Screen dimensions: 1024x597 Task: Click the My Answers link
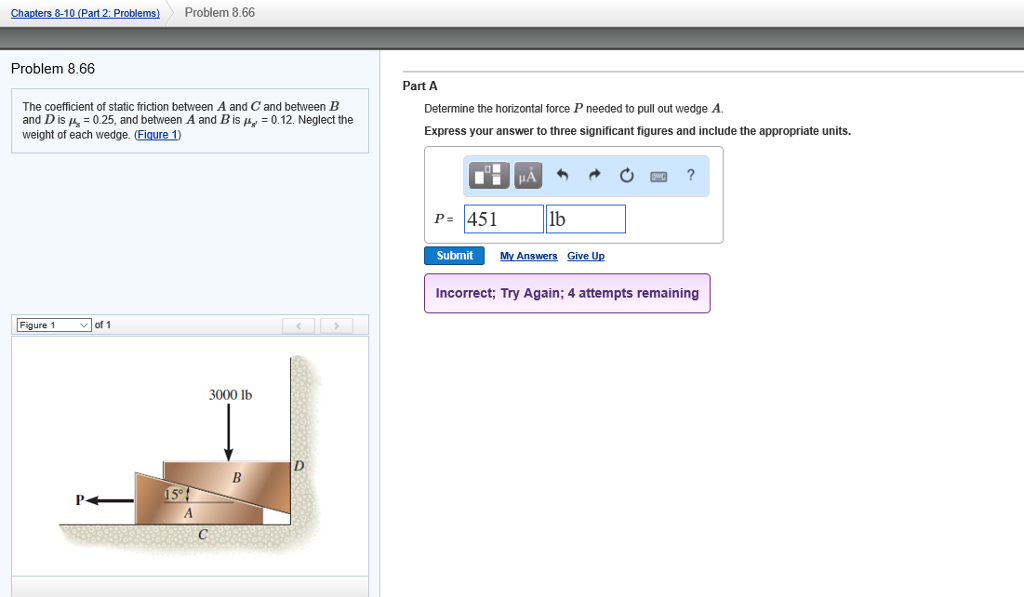528,256
